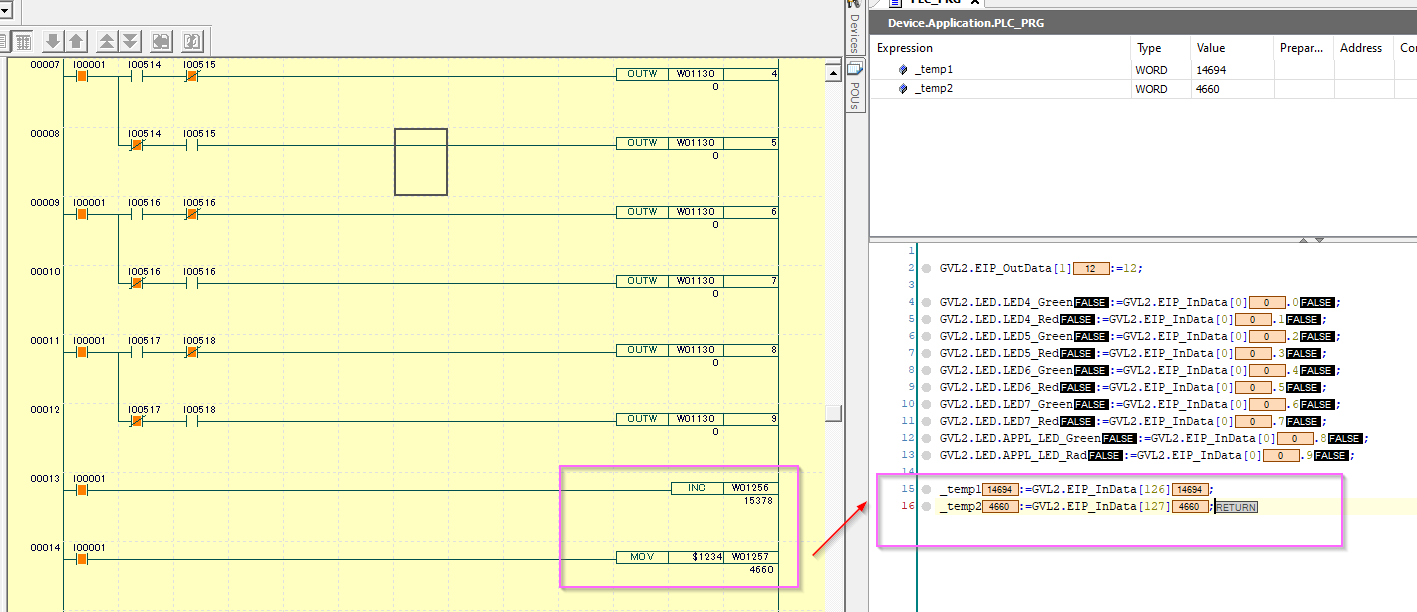
Task: Click the ladder scrollbar up arrow
Action: [x=833, y=73]
